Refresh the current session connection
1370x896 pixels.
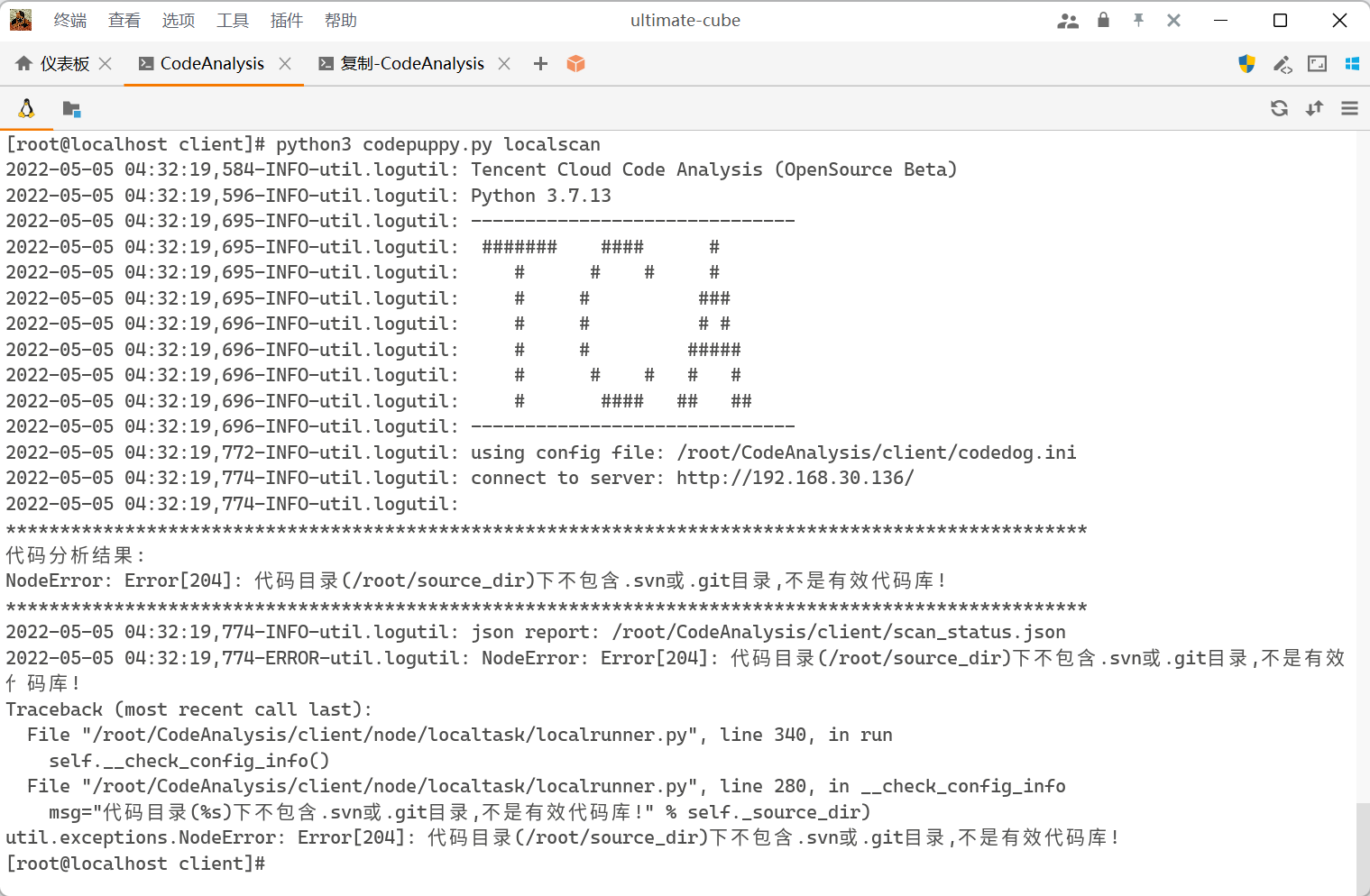point(1279,108)
